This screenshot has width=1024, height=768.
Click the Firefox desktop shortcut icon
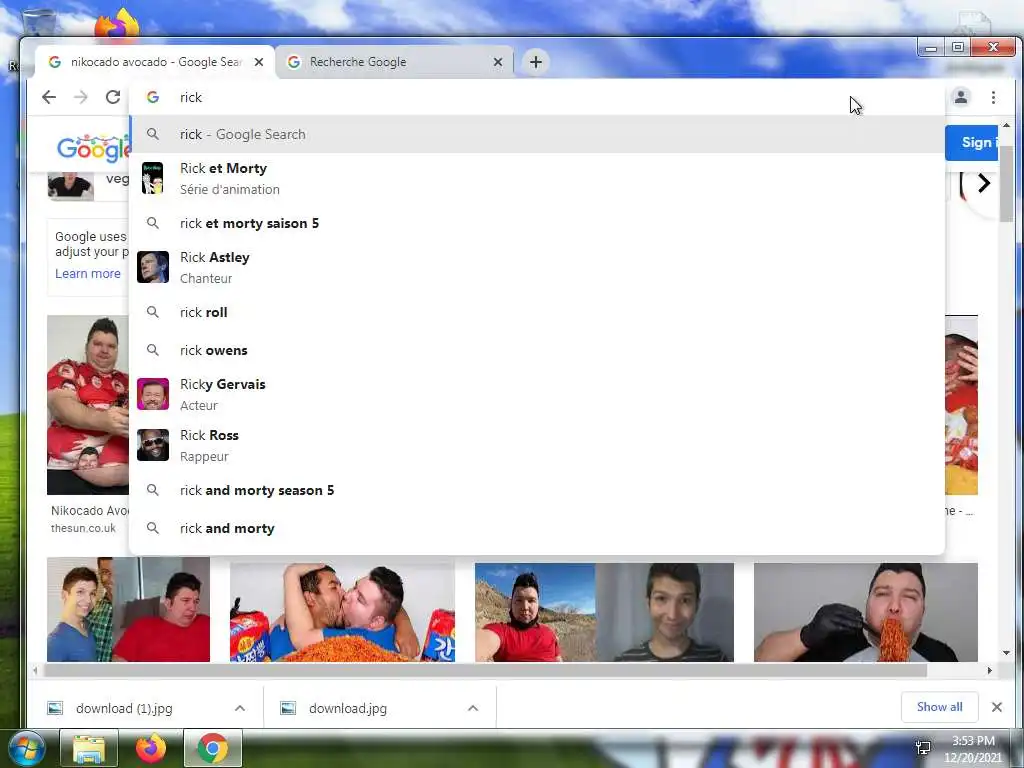point(116,24)
